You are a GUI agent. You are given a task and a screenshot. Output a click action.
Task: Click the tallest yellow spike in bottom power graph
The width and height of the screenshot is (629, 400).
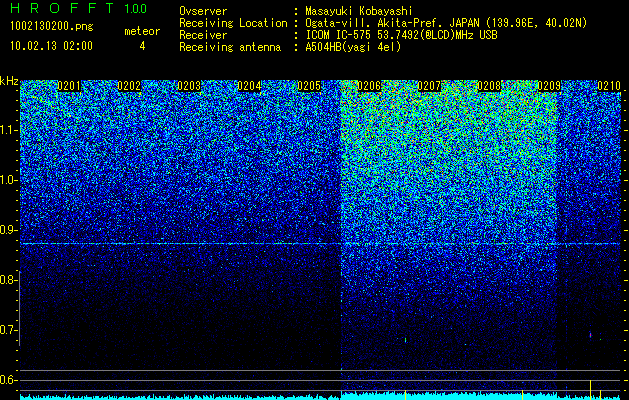pos(590,390)
